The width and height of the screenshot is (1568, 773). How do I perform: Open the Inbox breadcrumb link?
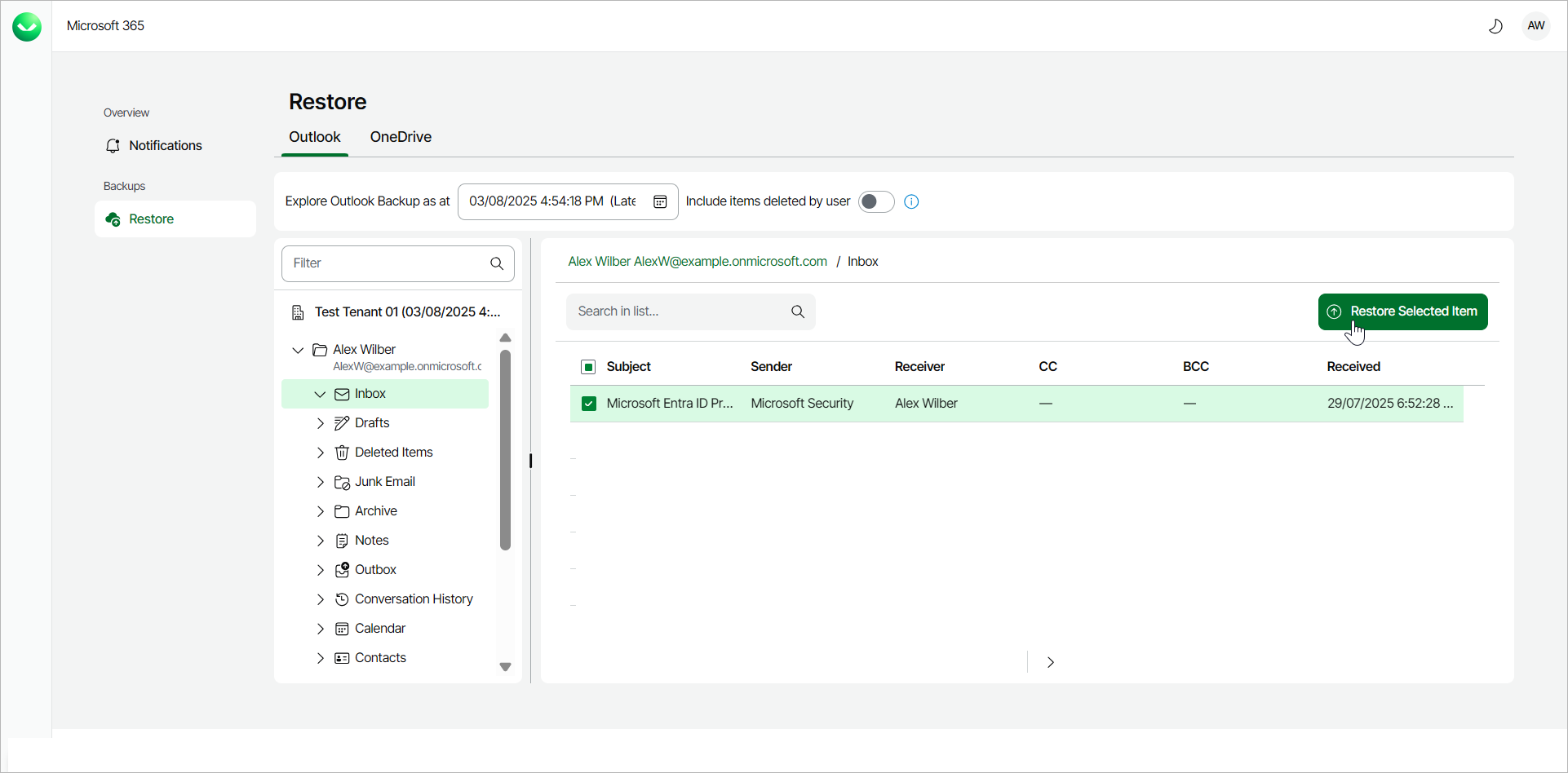pos(862,261)
